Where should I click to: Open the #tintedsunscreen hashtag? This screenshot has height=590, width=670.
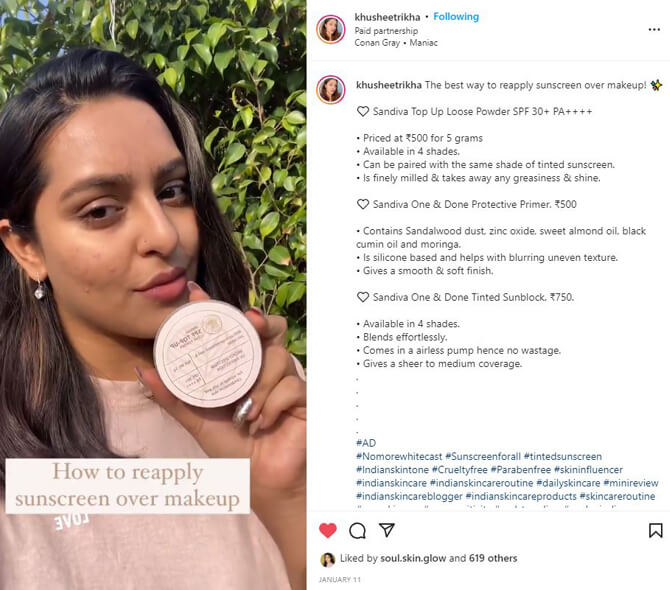(x=562, y=456)
